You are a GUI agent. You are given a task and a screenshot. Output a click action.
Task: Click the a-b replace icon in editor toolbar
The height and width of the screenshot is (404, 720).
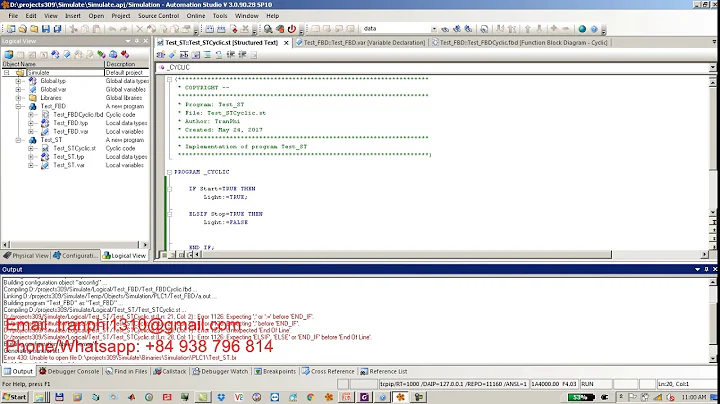tap(184, 55)
